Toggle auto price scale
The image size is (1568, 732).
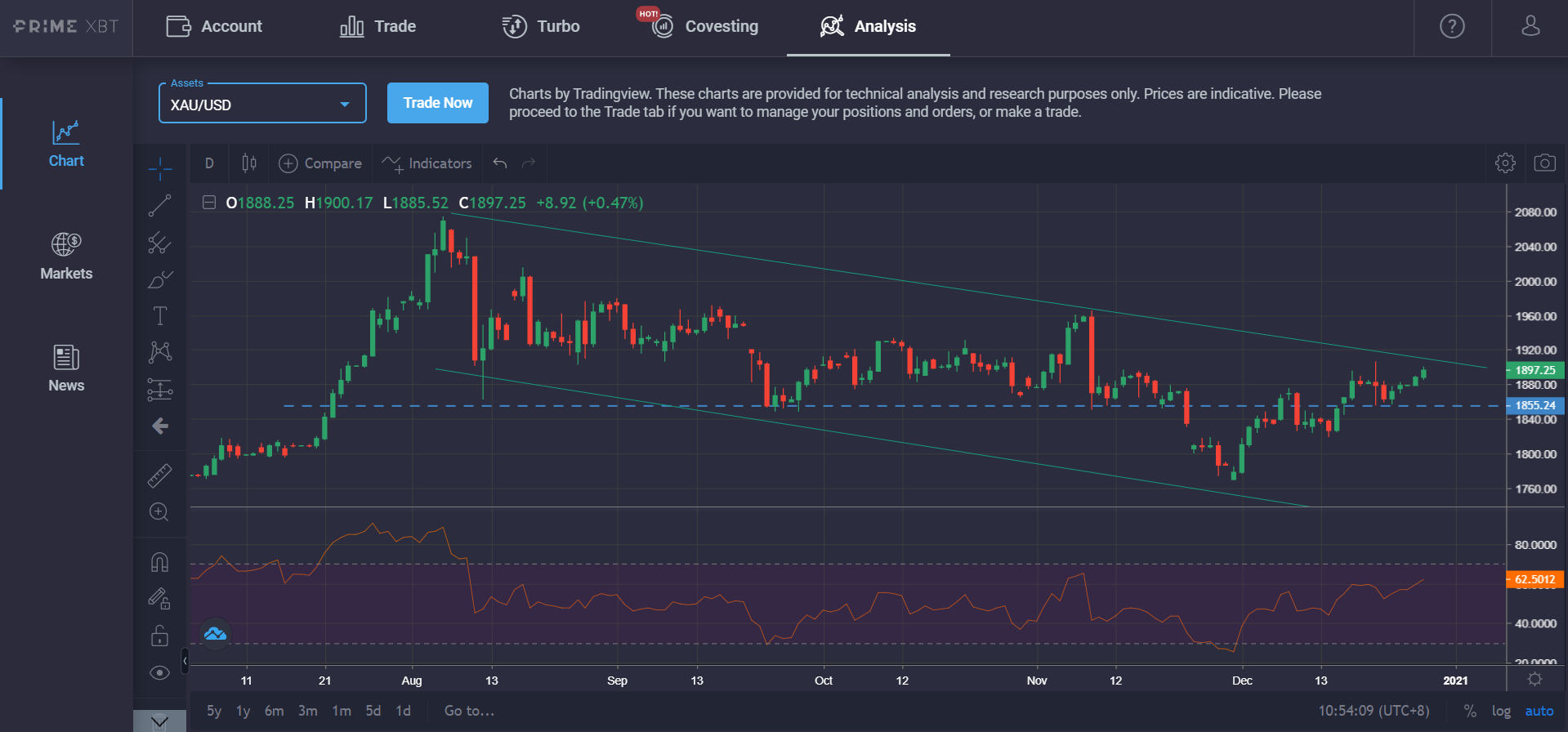coord(1539,711)
